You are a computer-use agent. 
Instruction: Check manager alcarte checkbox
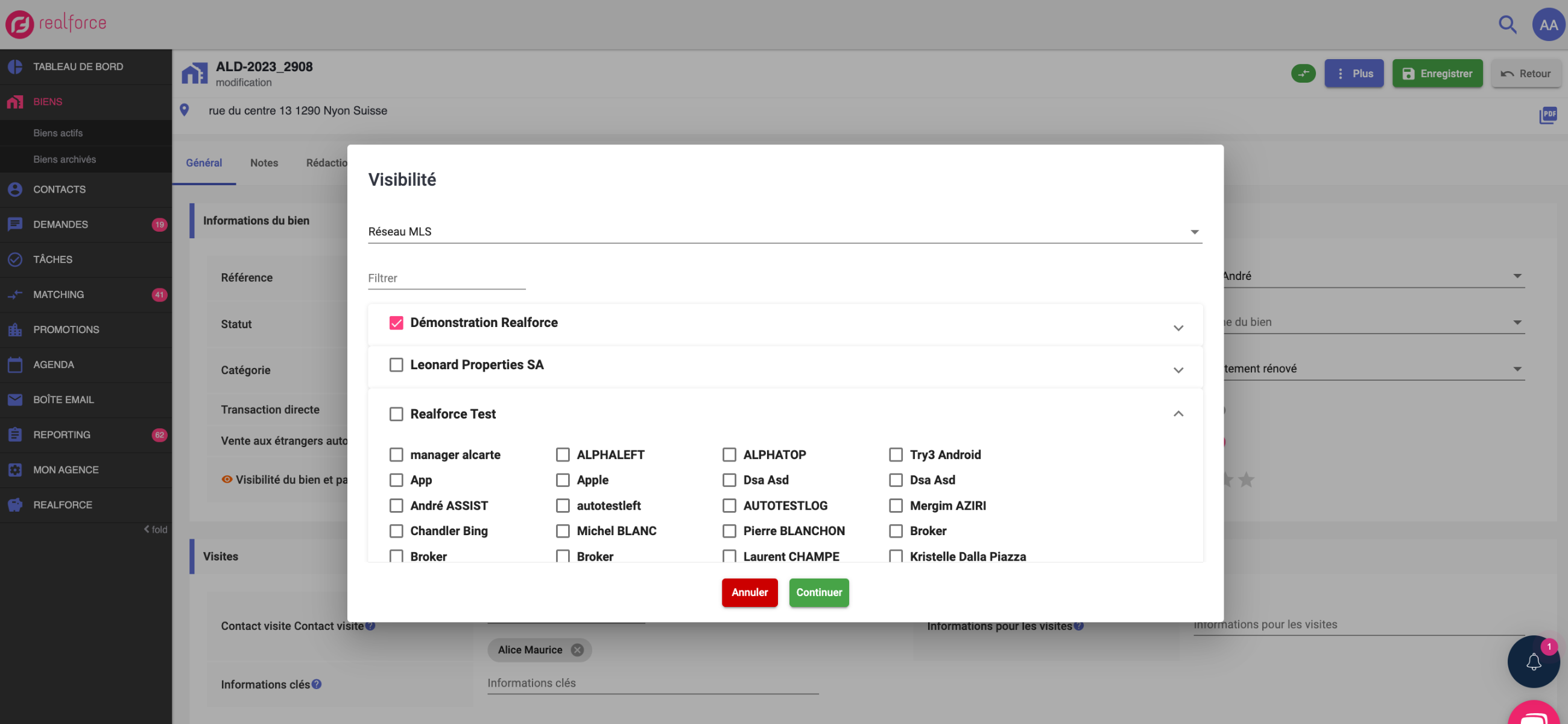pyautogui.click(x=396, y=455)
